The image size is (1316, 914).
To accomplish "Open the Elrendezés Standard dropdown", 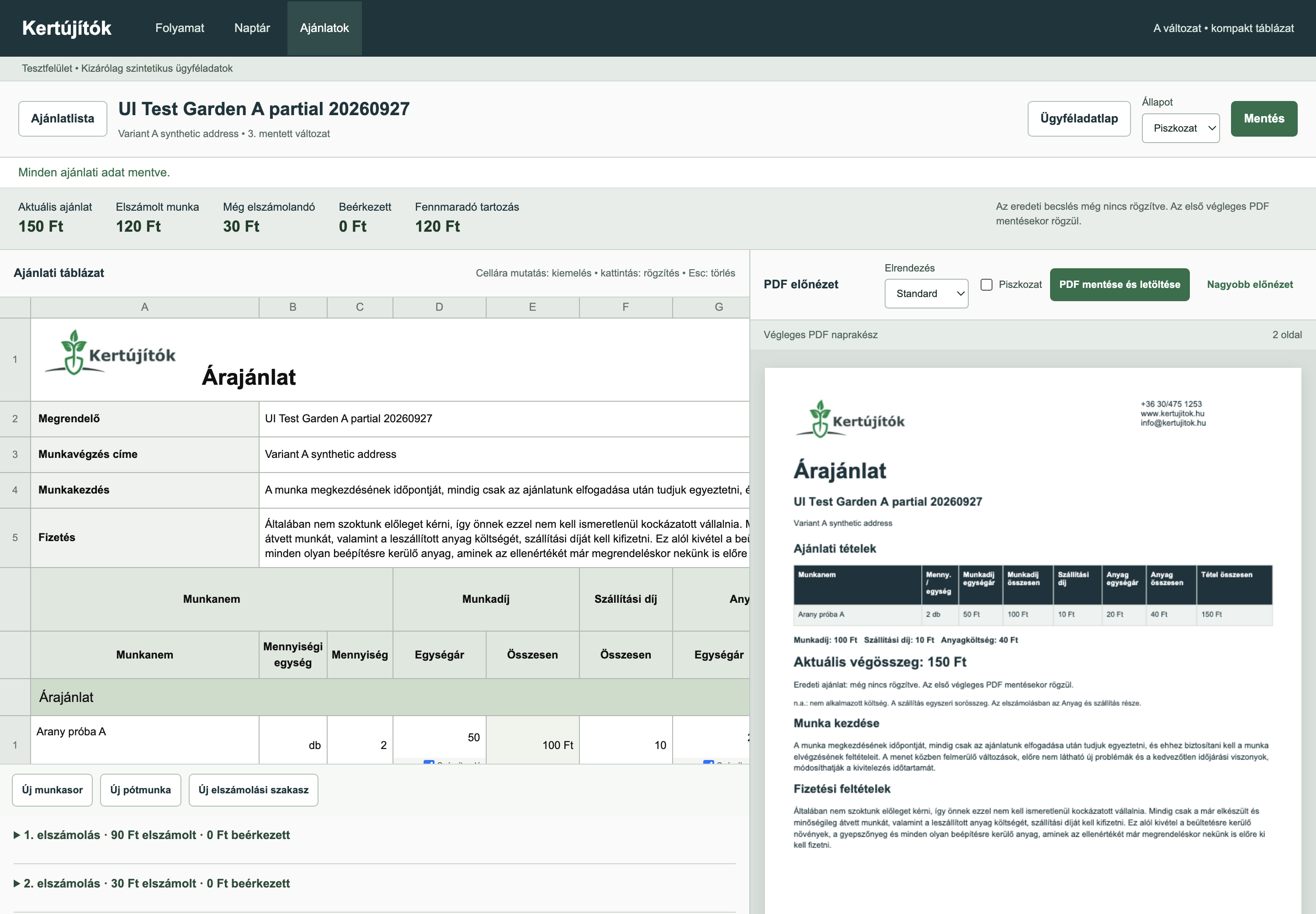I will click(x=926, y=294).
